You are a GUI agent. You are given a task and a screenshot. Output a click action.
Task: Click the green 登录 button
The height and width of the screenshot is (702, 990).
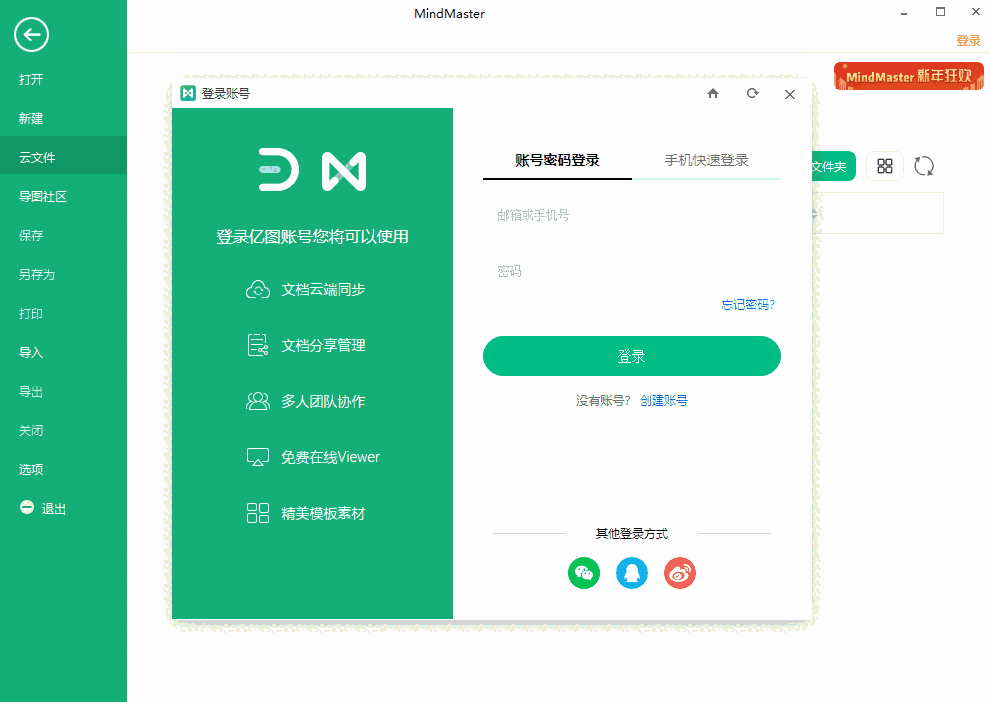[x=632, y=355]
